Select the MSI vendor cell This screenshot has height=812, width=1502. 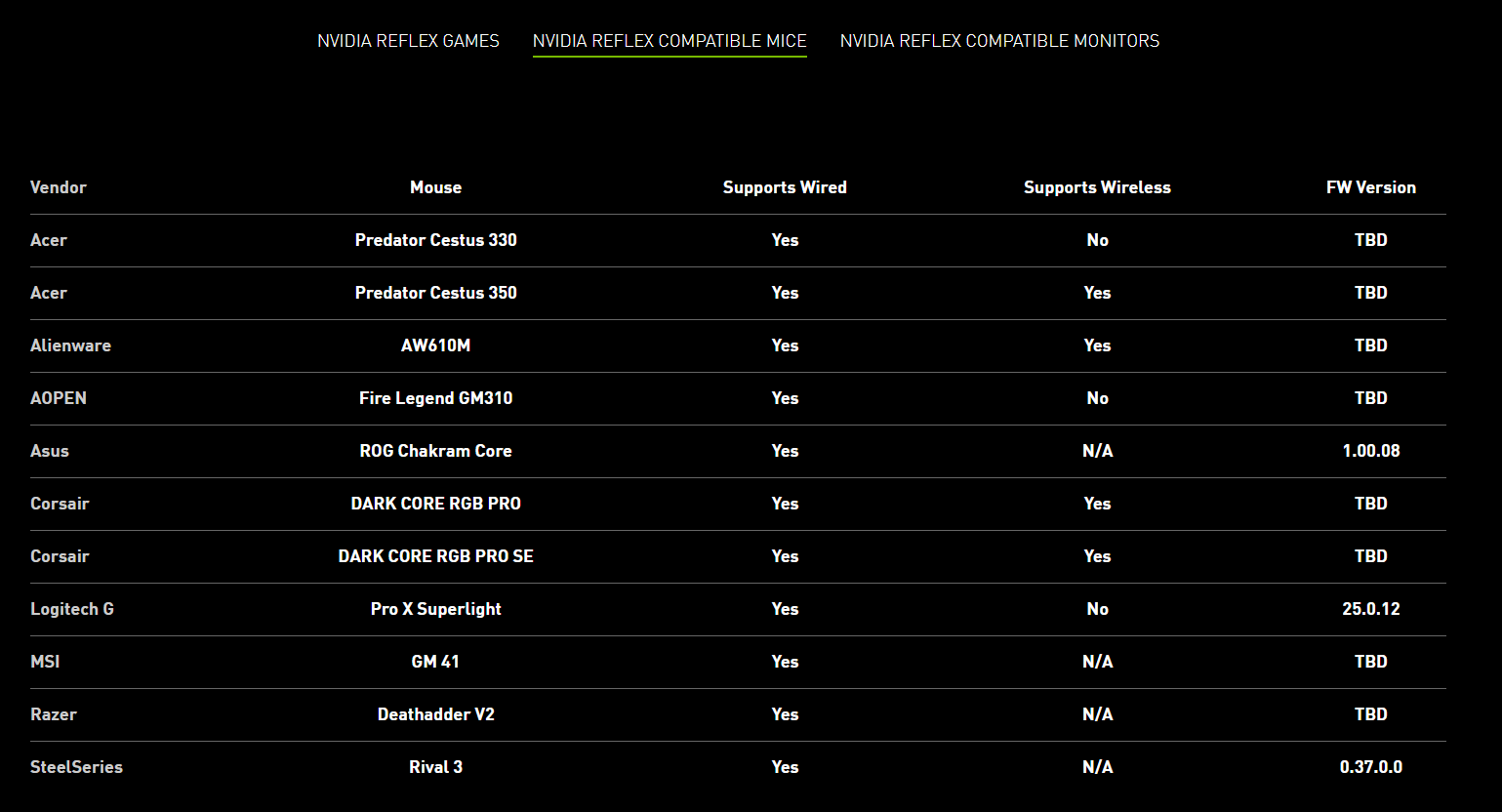(45, 662)
